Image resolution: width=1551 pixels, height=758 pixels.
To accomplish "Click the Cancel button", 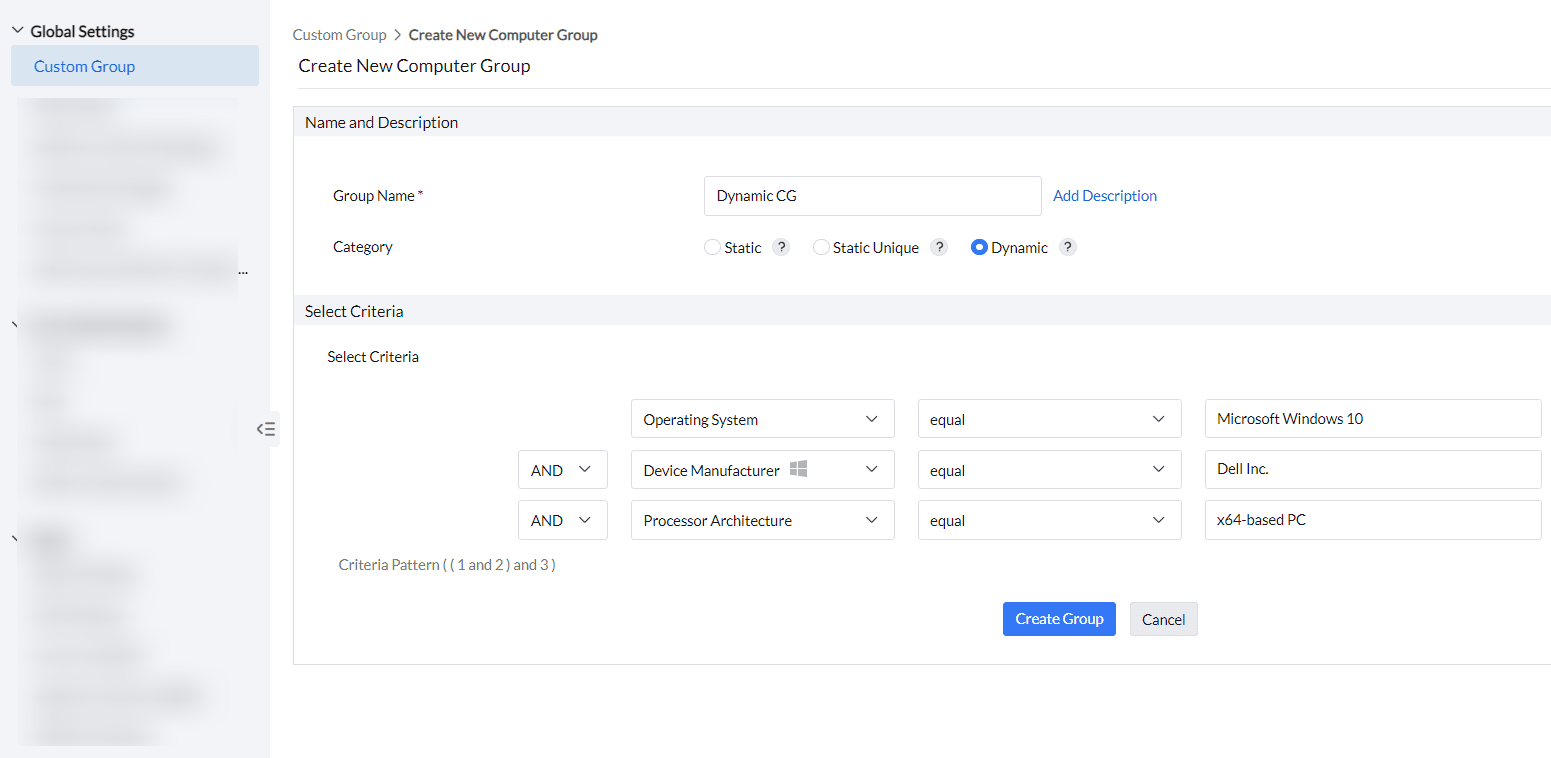I will point(1163,619).
